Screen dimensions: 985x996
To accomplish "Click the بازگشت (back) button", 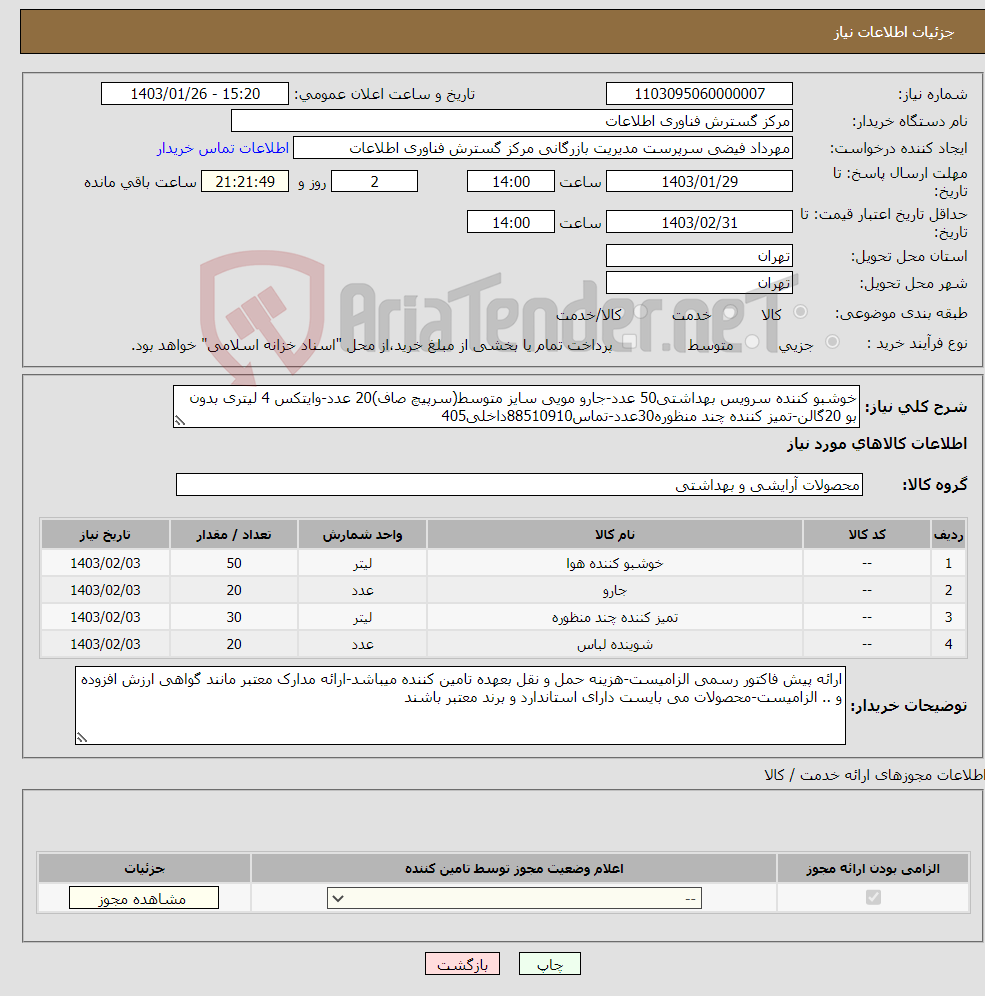I will (x=462, y=964).
